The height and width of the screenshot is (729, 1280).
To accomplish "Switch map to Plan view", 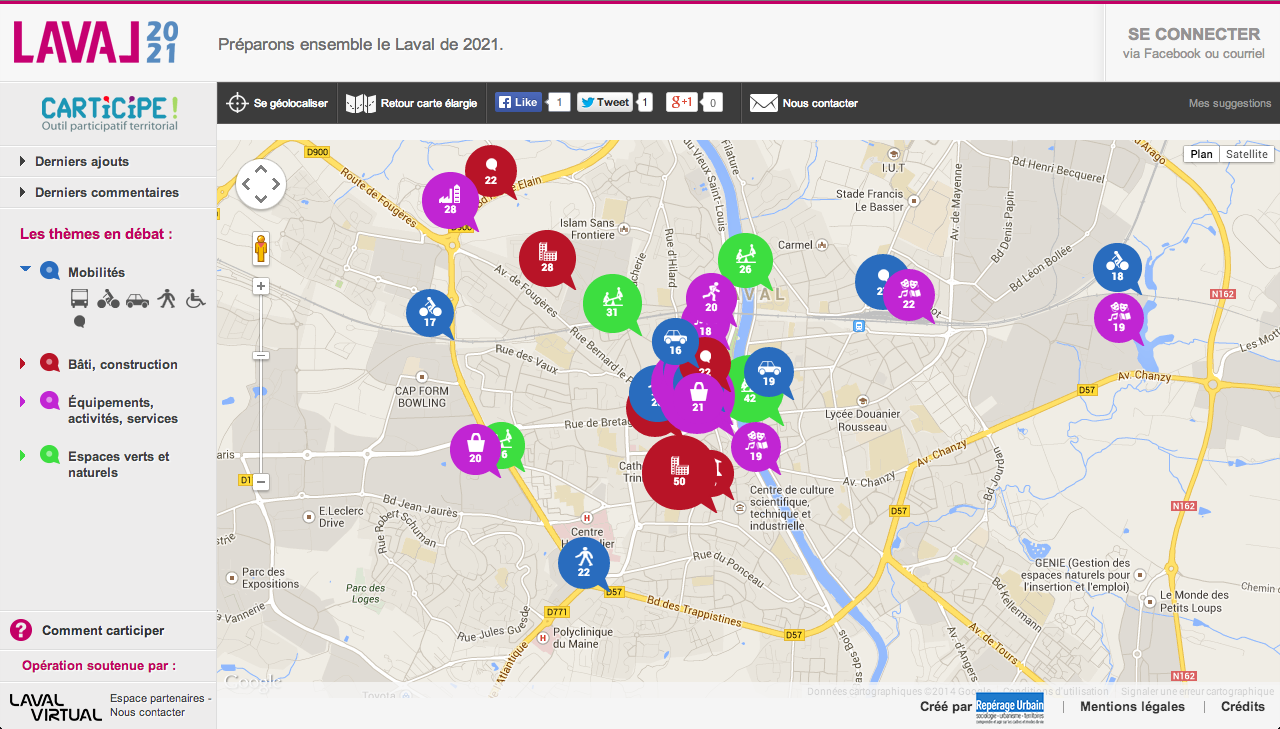I will tap(1201, 154).
